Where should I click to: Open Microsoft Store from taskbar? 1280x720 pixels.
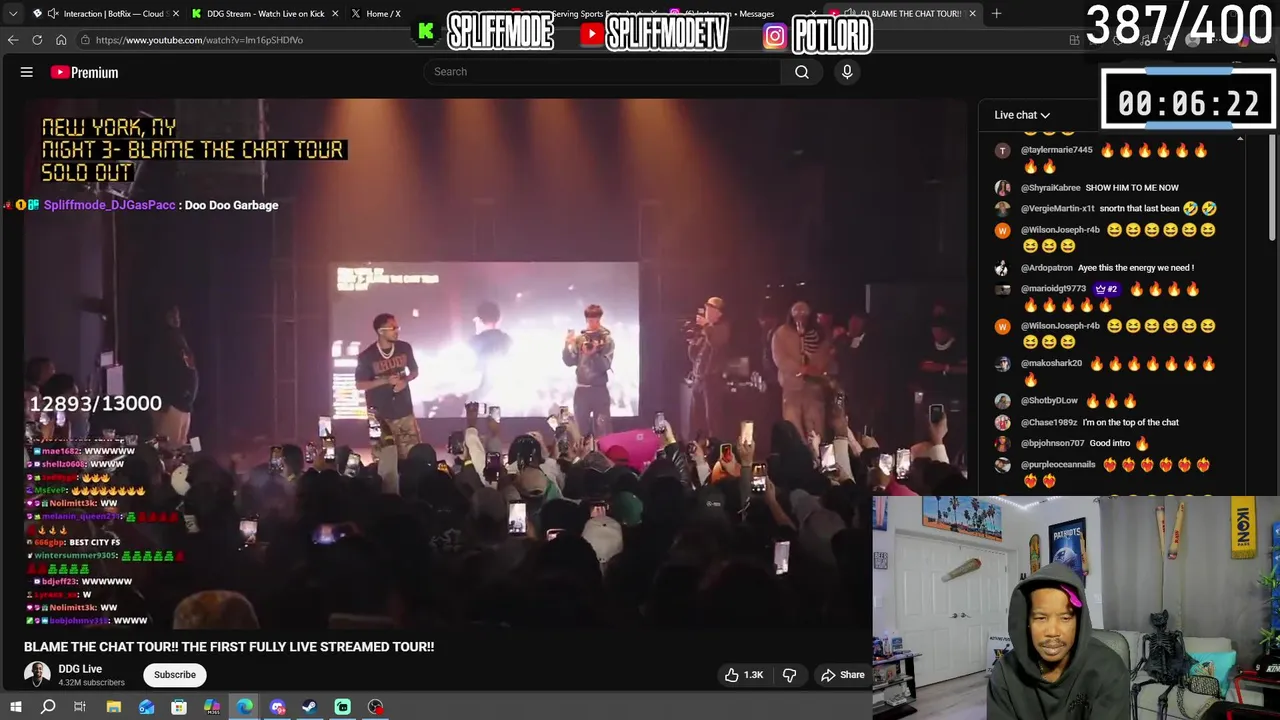[x=179, y=707]
